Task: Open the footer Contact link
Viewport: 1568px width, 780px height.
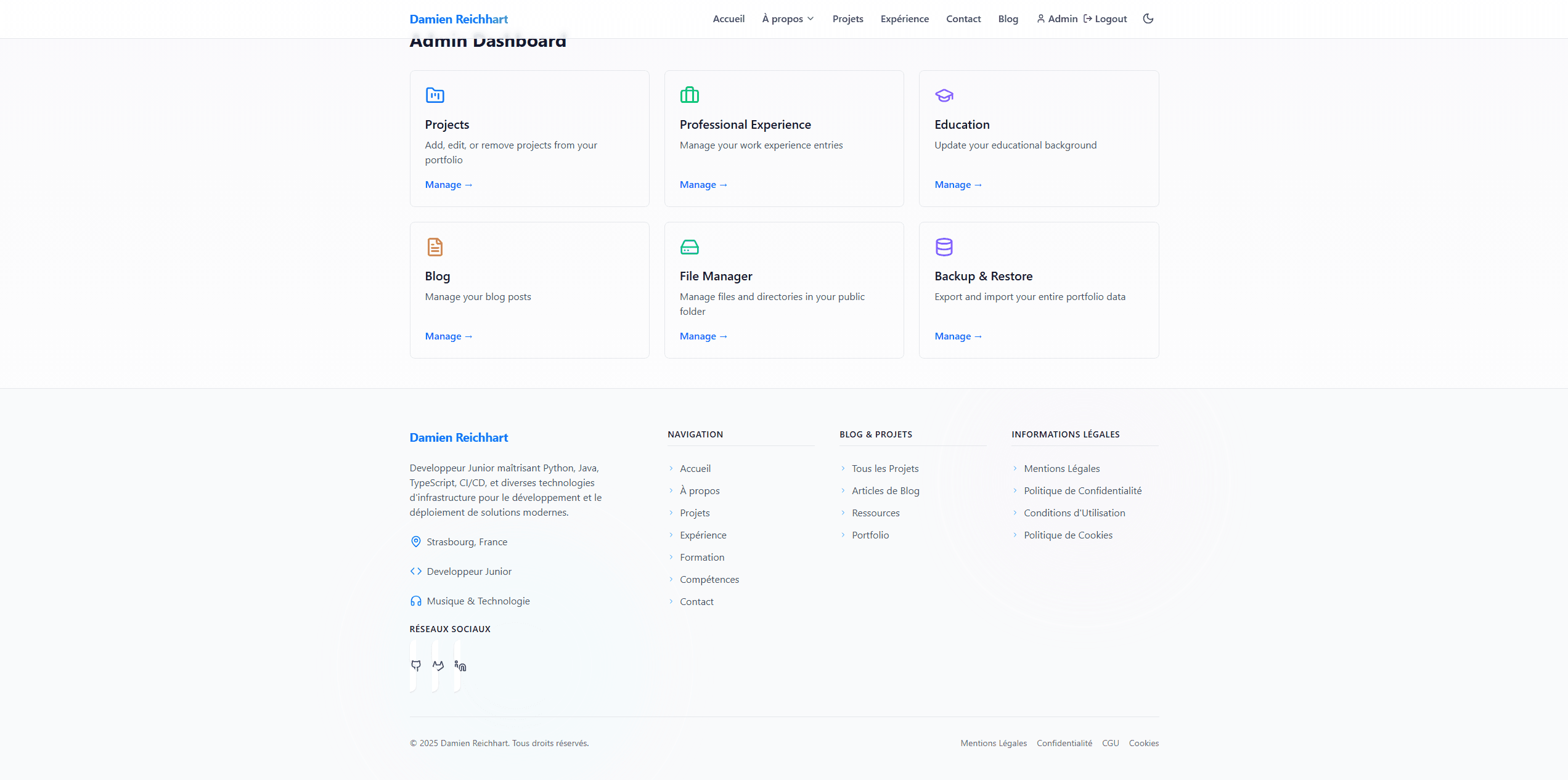Action: tap(696, 601)
